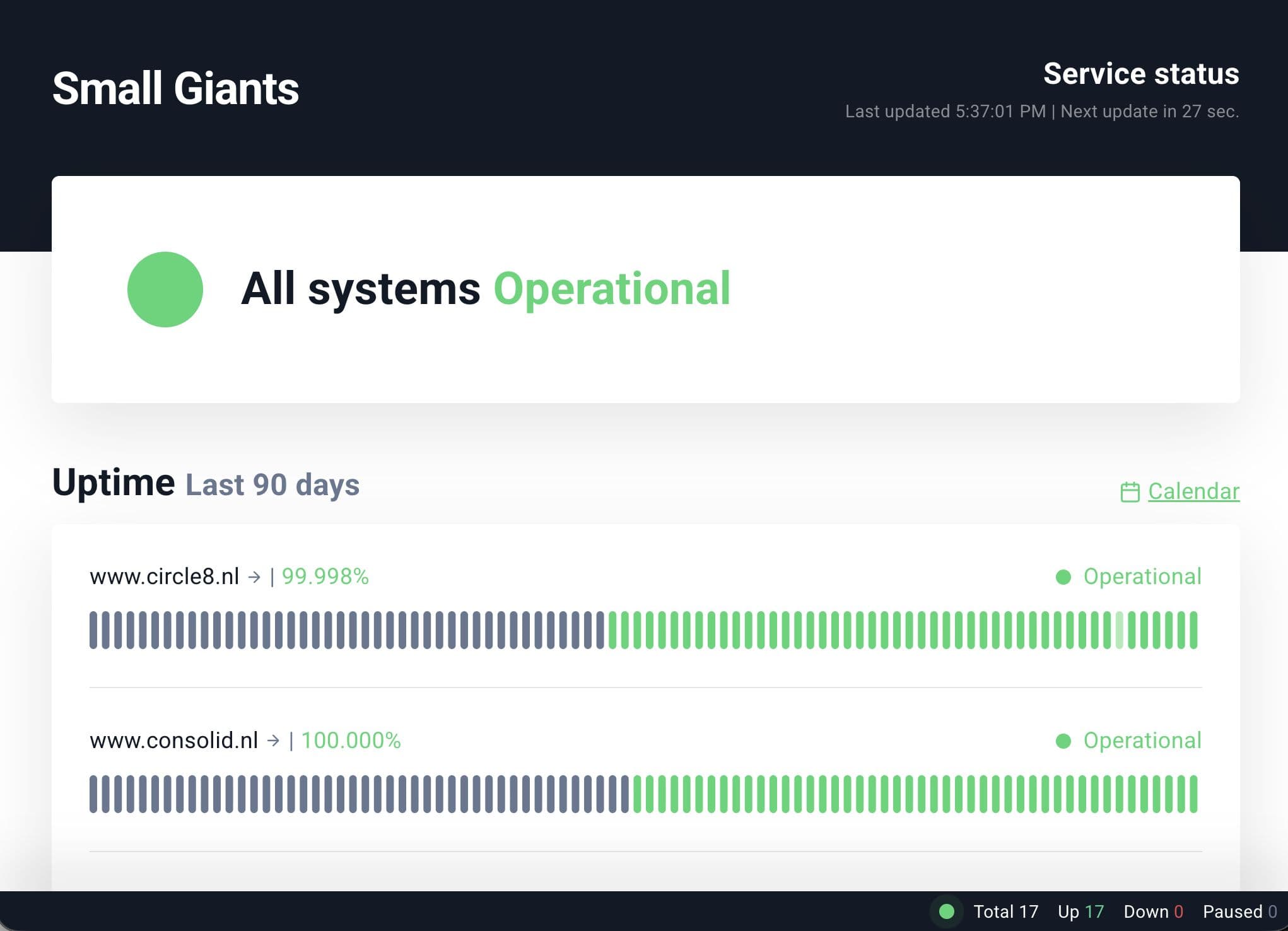This screenshot has height=931, width=1288.
Task: Click the Down 0 counter in footer
Action: pos(1153,912)
